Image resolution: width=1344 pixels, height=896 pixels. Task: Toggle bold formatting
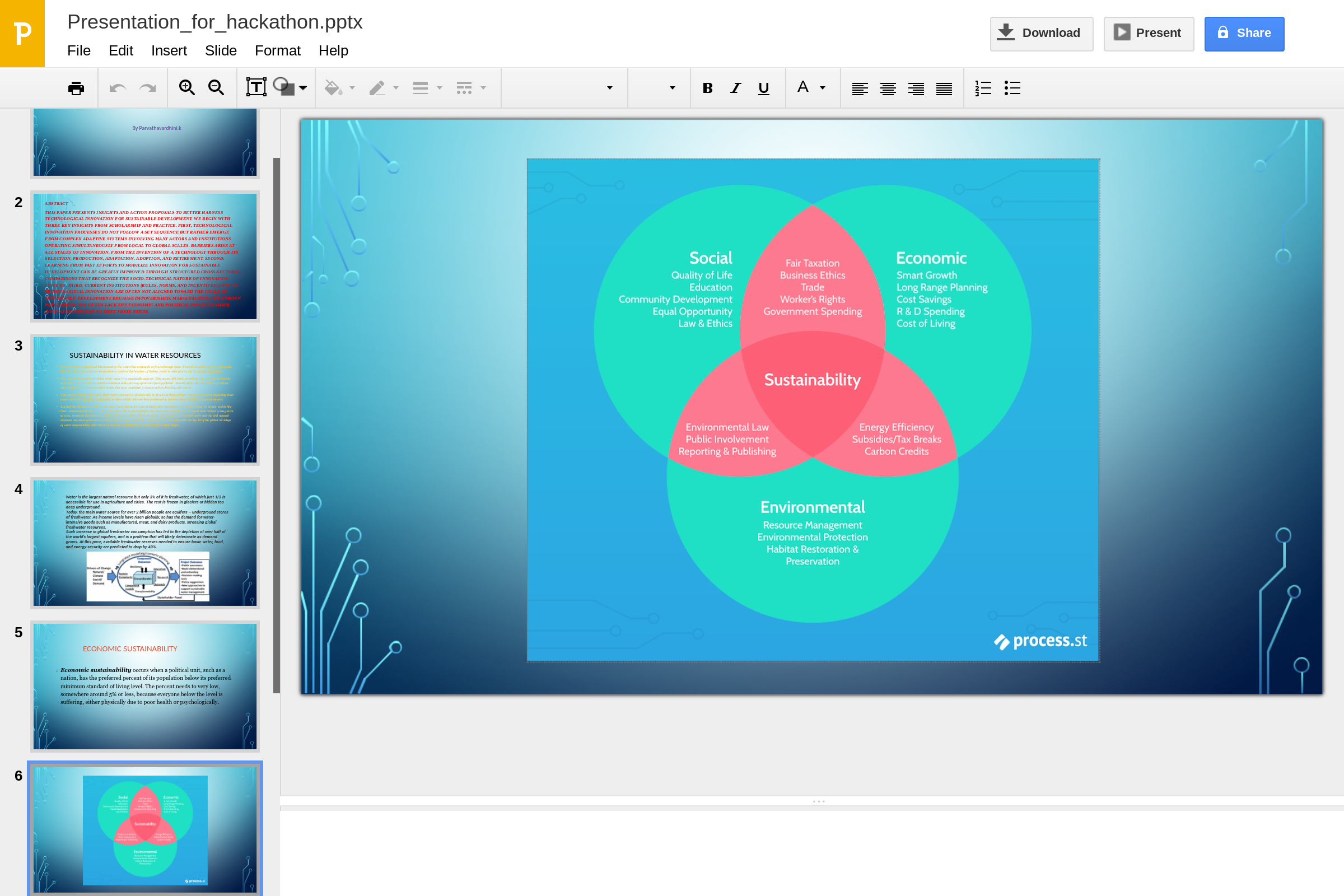(x=707, y=88)
